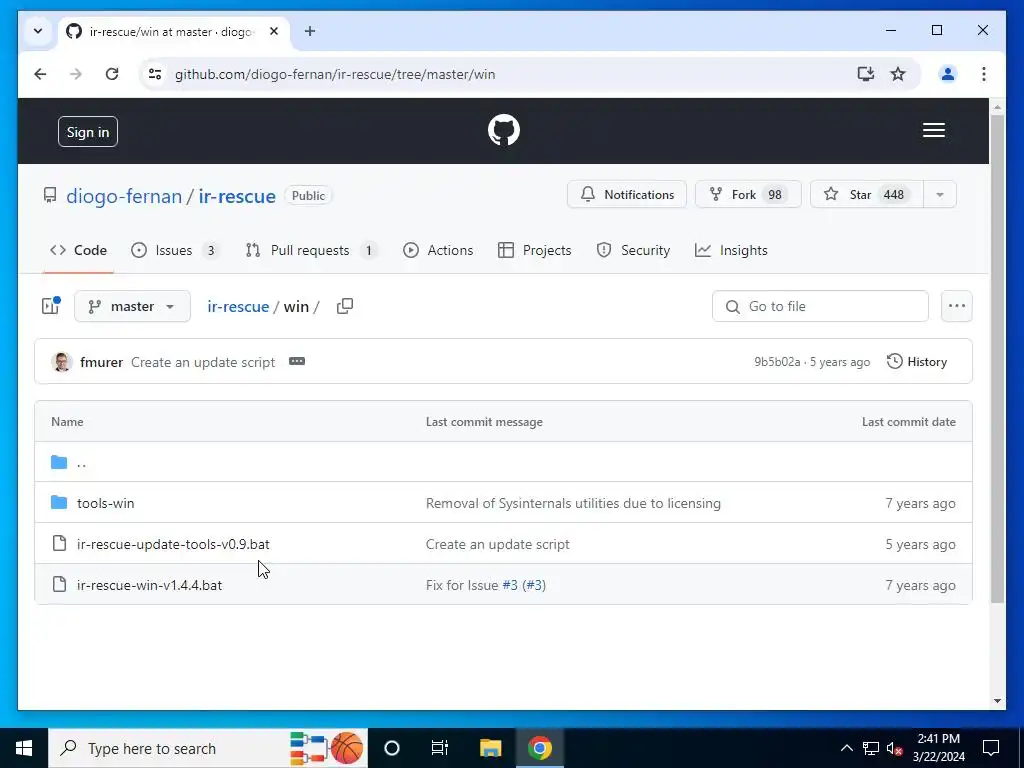Click the network tray icon
This screenshot has width=1024, height=768.
click(x=871, y=748)
